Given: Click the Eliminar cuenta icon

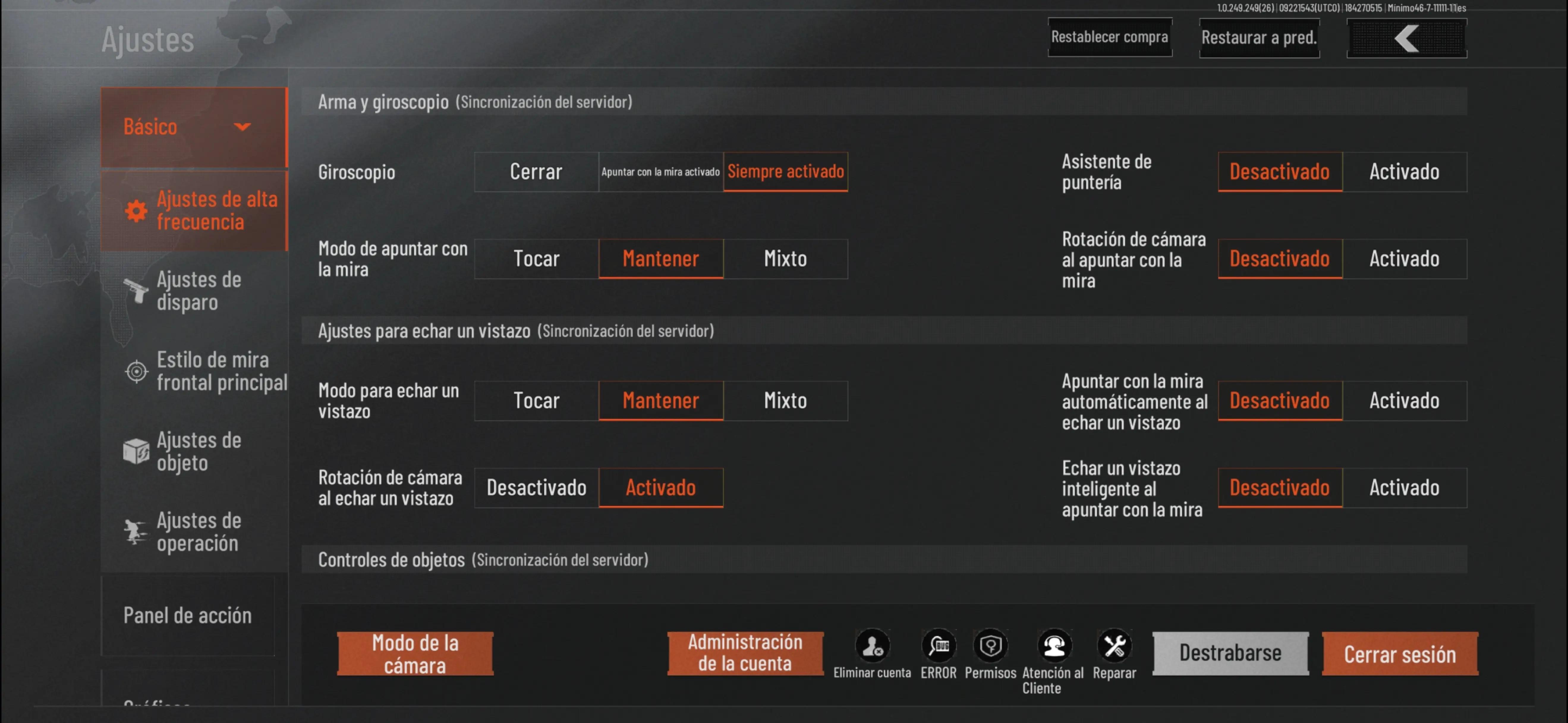Looking at the screenshot, I should click(x=872, y=646).
